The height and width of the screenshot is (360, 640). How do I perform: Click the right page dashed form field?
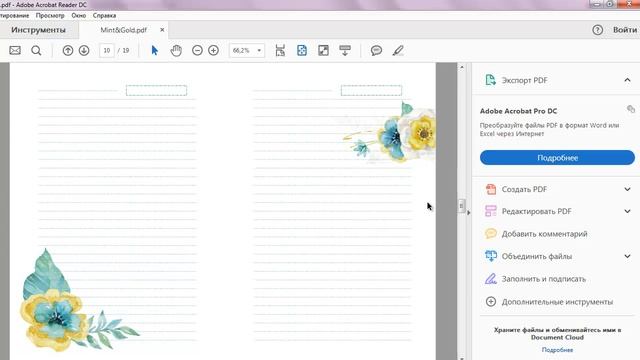[371, 90]
